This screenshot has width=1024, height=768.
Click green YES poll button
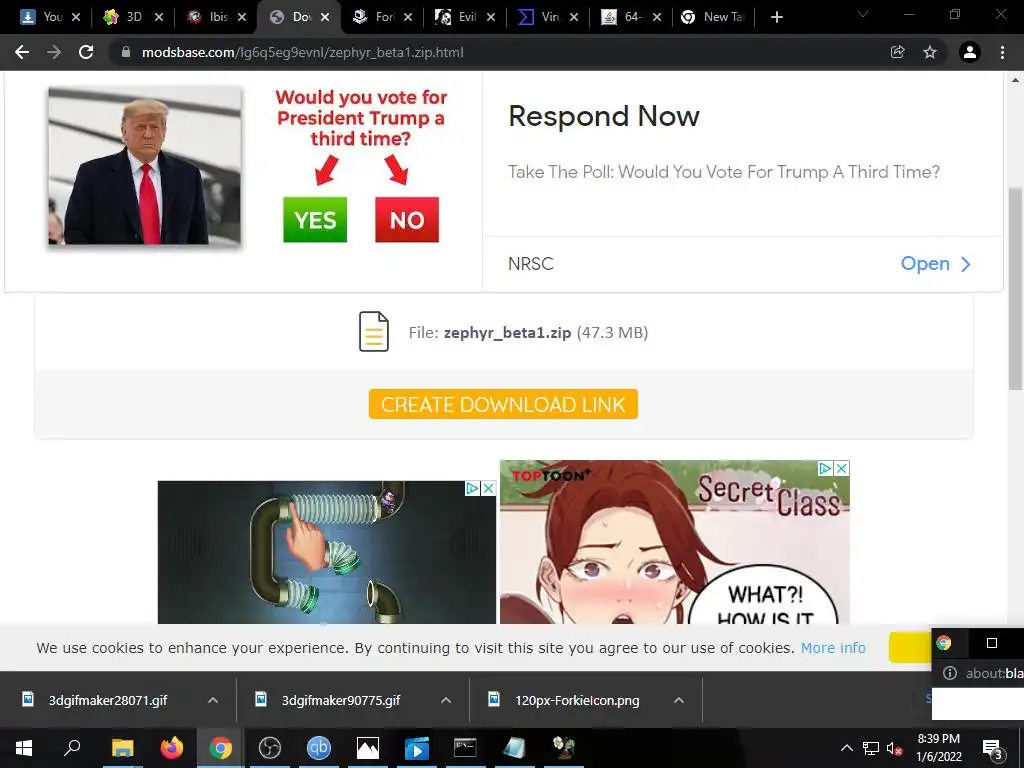pyautogui.click(x=315, y=219)
